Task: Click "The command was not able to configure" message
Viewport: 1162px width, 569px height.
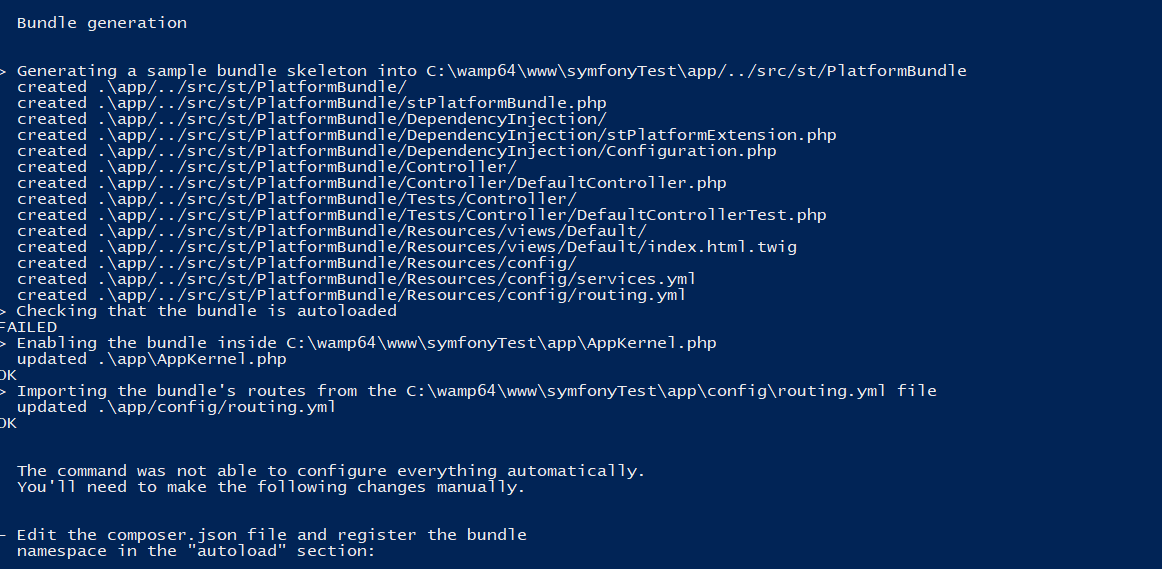Action: 331,471
